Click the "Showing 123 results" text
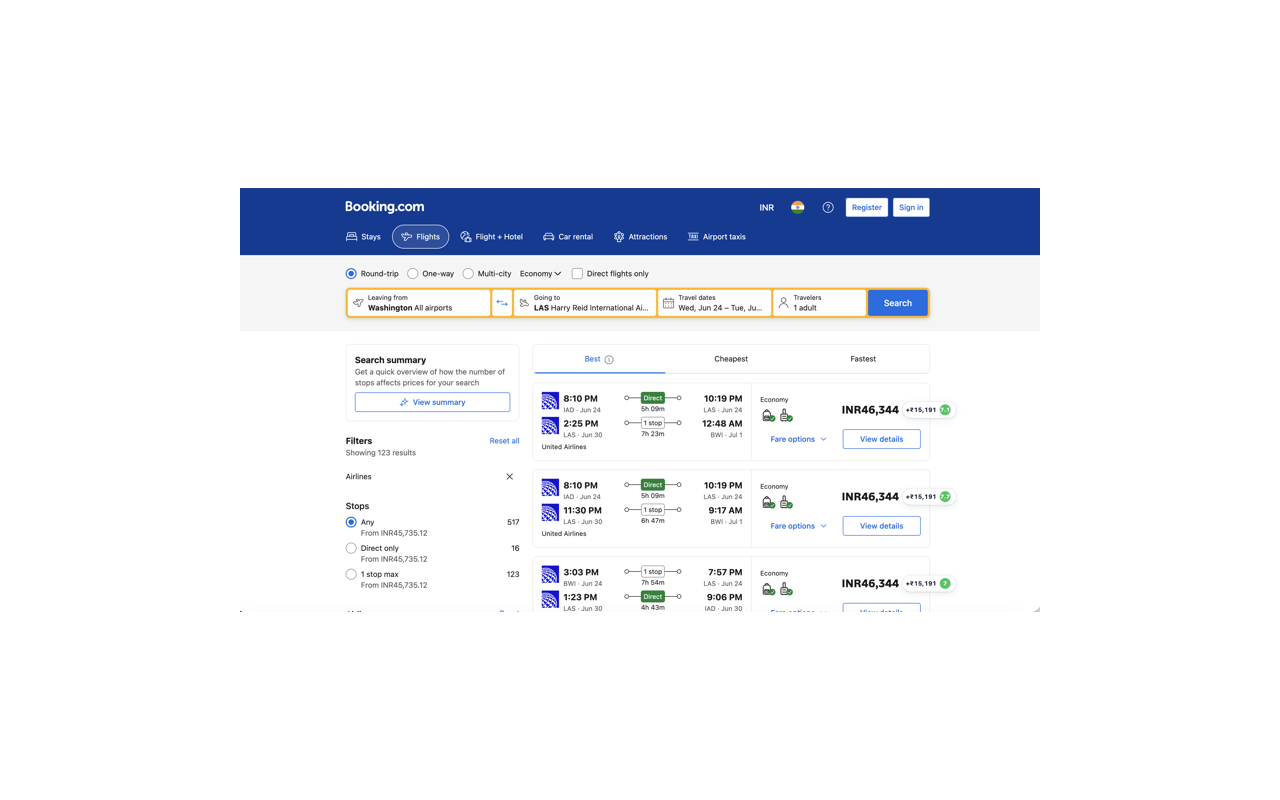 [x=381, y=453]
